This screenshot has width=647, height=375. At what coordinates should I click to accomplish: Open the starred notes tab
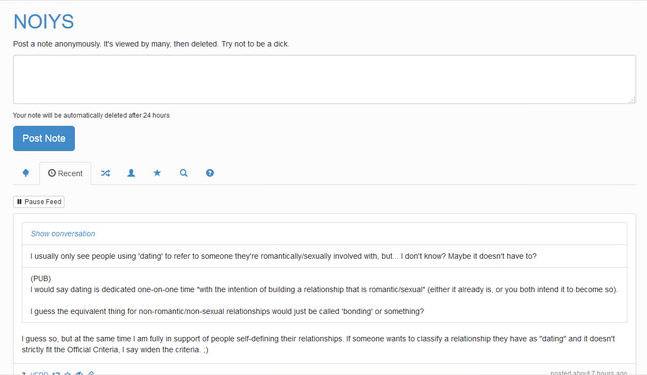[x=157, y=173]
